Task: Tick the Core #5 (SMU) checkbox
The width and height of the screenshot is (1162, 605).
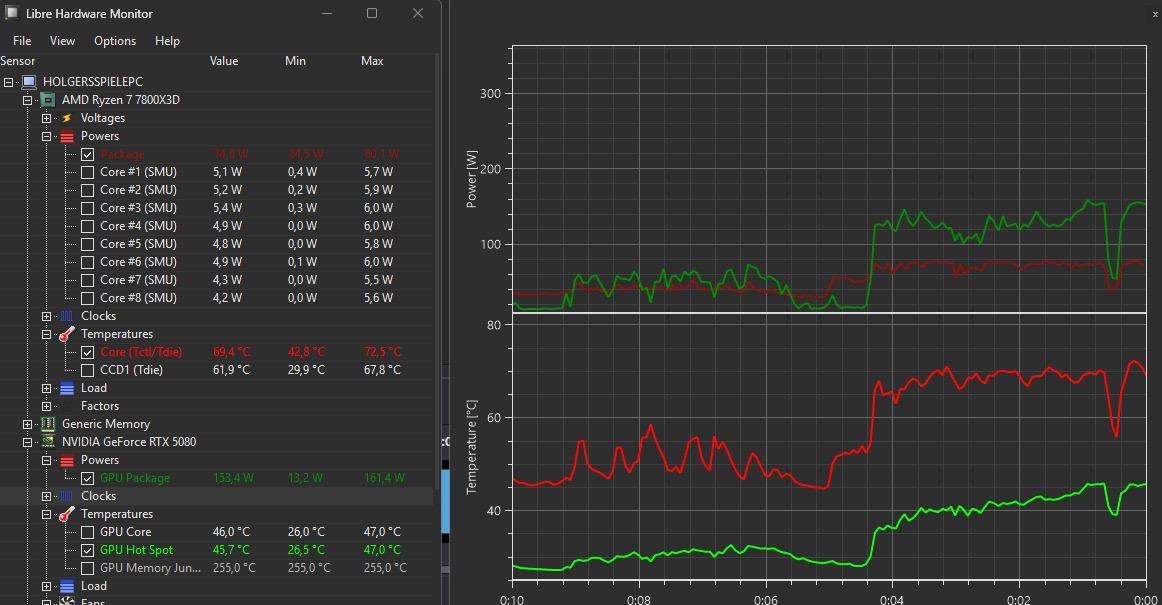Action: [87, 244]
